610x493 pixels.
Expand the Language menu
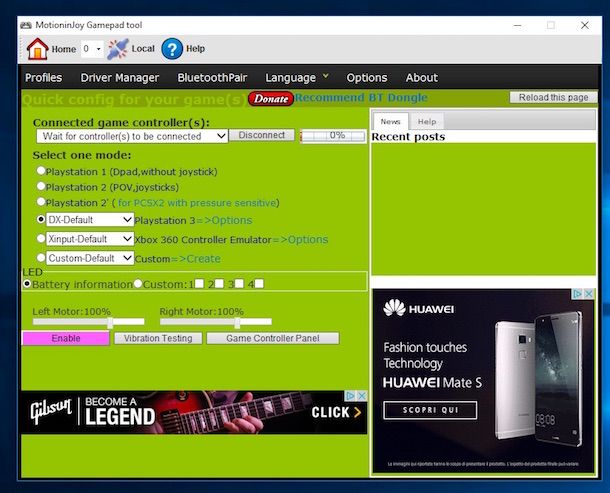click(297, 78)
